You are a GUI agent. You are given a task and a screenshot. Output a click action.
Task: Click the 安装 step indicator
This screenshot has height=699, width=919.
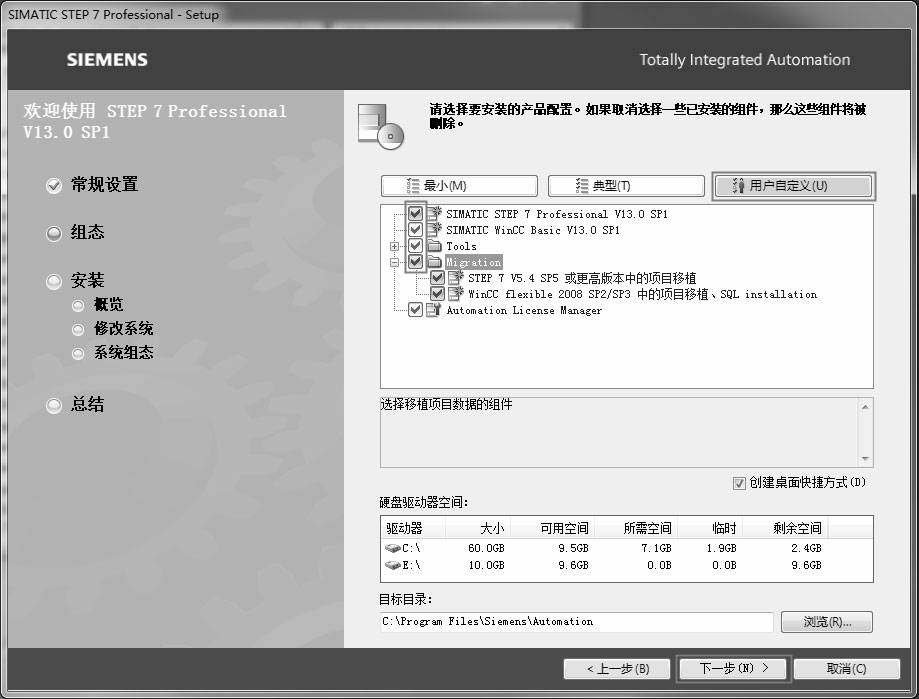pyautogui.click(x=54, y=282)
